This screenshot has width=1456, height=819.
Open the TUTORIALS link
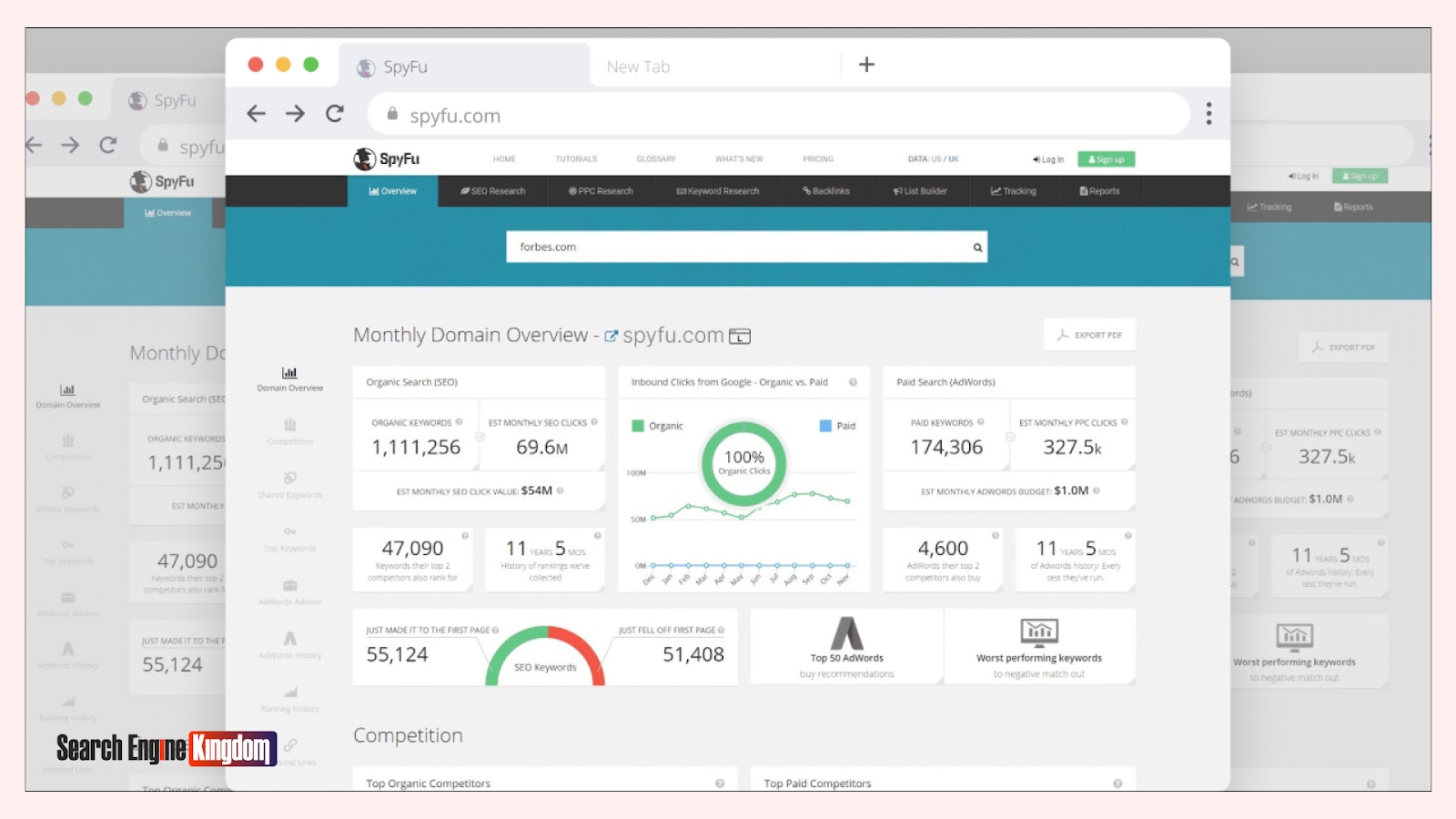click(576, 159)
